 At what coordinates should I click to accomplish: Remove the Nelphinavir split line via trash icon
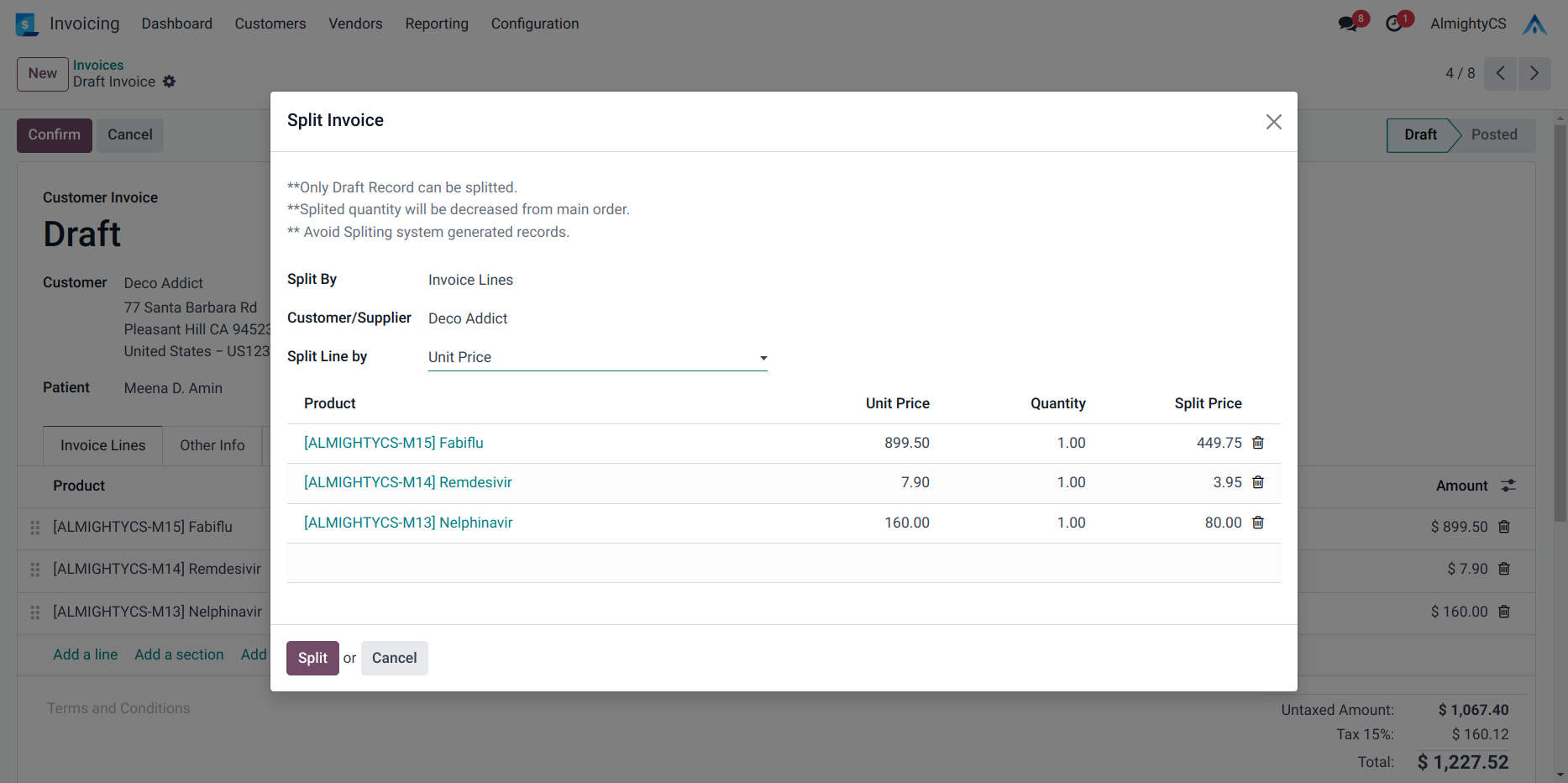(1257, 523)
